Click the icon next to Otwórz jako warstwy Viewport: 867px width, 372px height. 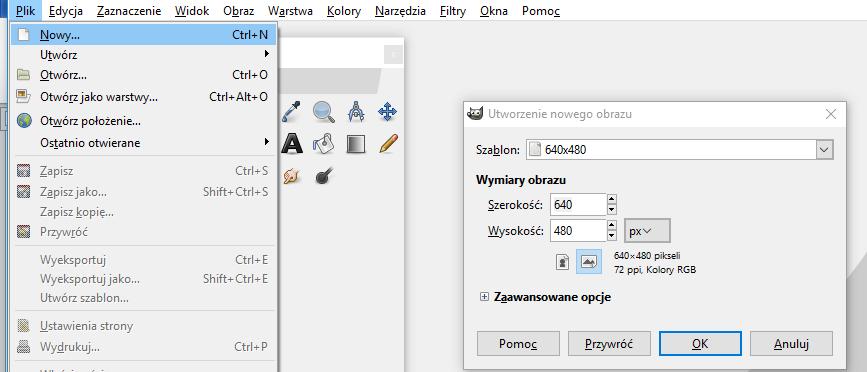(23, 97)
